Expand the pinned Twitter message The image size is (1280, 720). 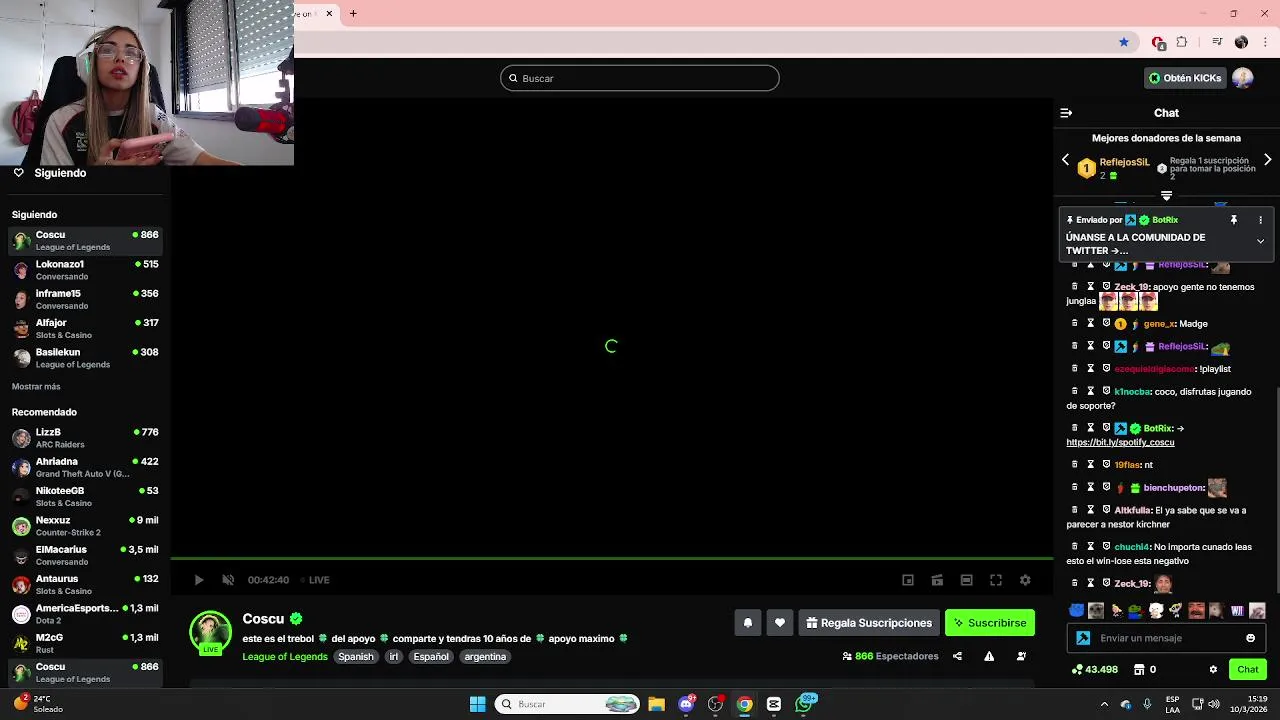point(1260,241)
